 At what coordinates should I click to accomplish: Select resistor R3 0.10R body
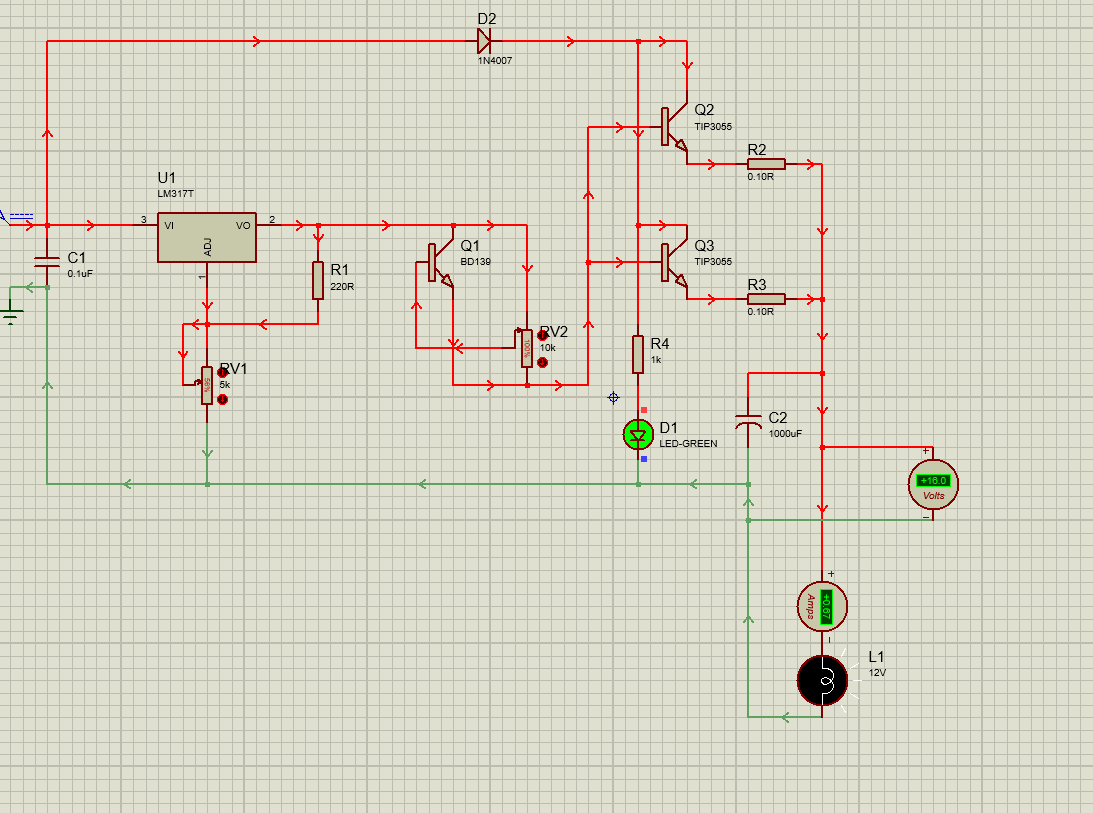click(766, 299)
